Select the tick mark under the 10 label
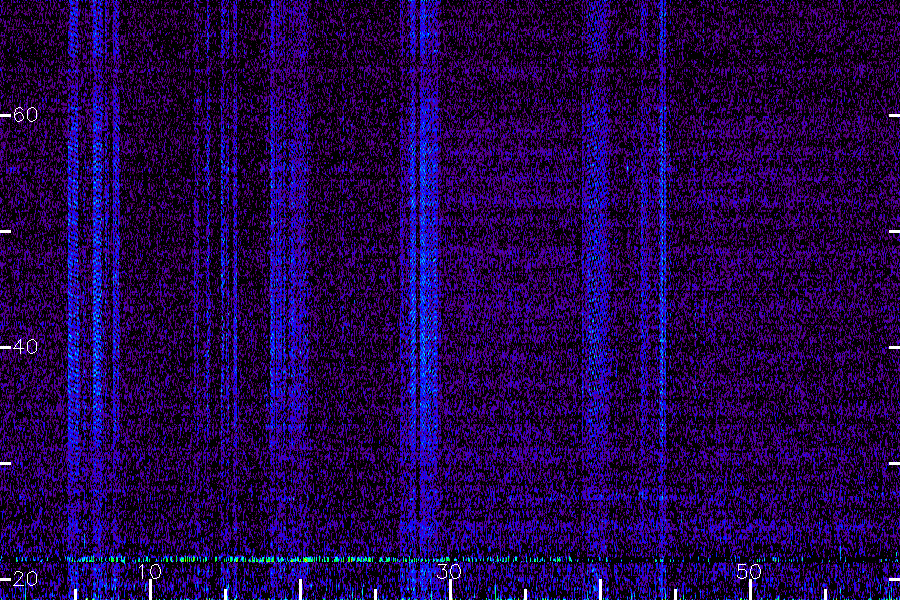The width and height of the screenshot is (900, 600). (150, 590)
